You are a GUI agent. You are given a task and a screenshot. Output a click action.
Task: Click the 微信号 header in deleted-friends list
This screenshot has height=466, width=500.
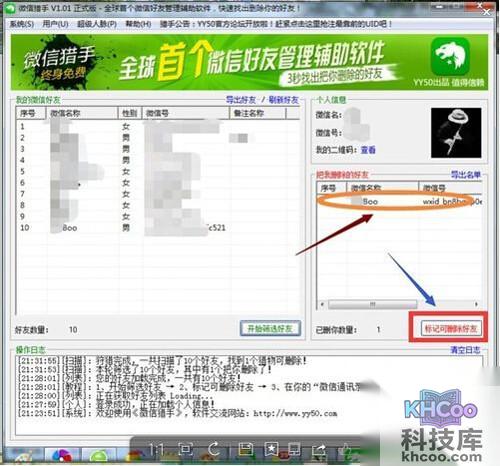tap(450, 188)
